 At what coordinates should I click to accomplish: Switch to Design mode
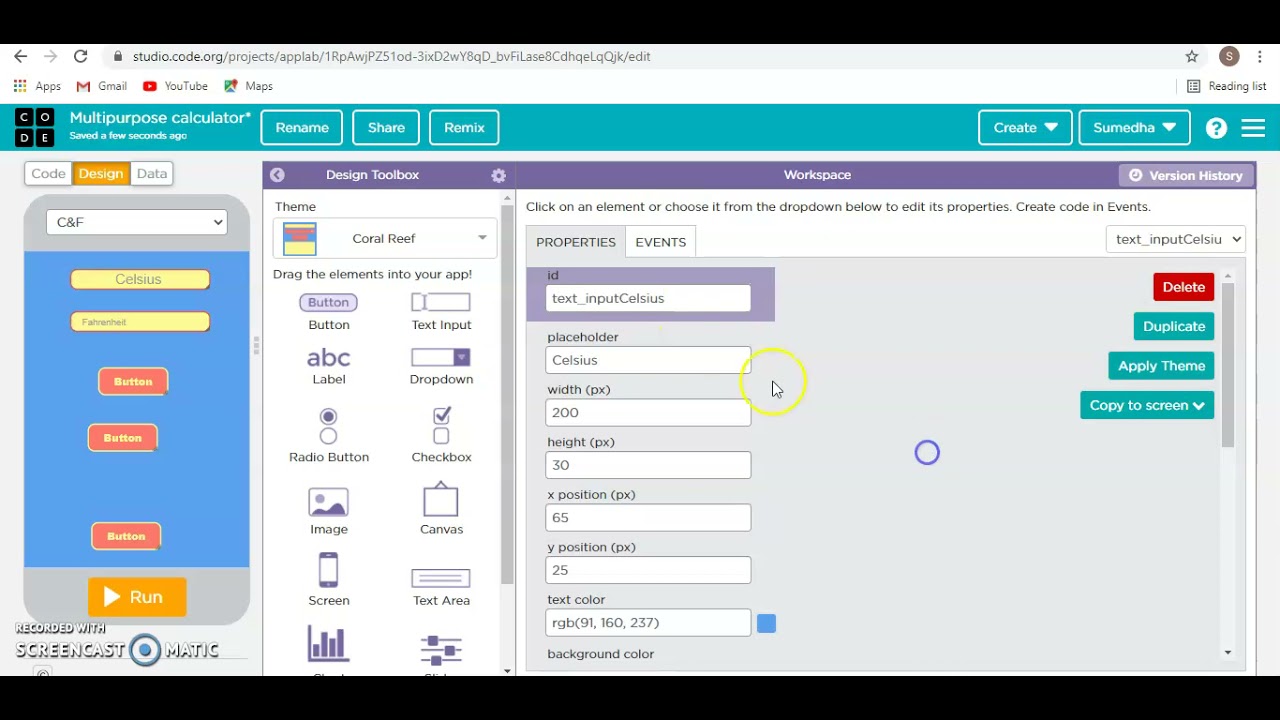[101, 173]
